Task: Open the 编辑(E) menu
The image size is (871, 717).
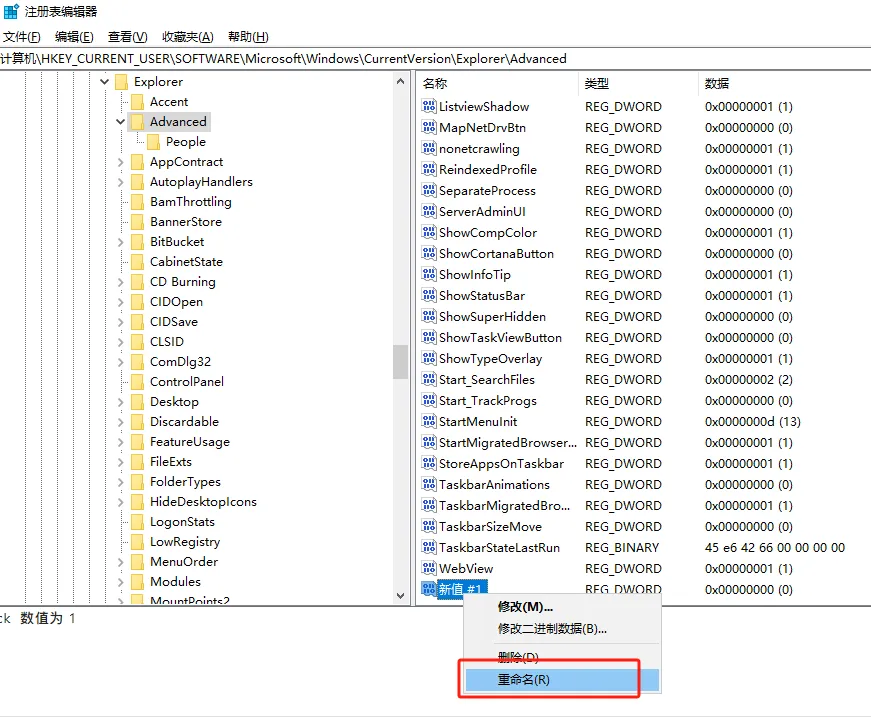Action: (74, 37)
